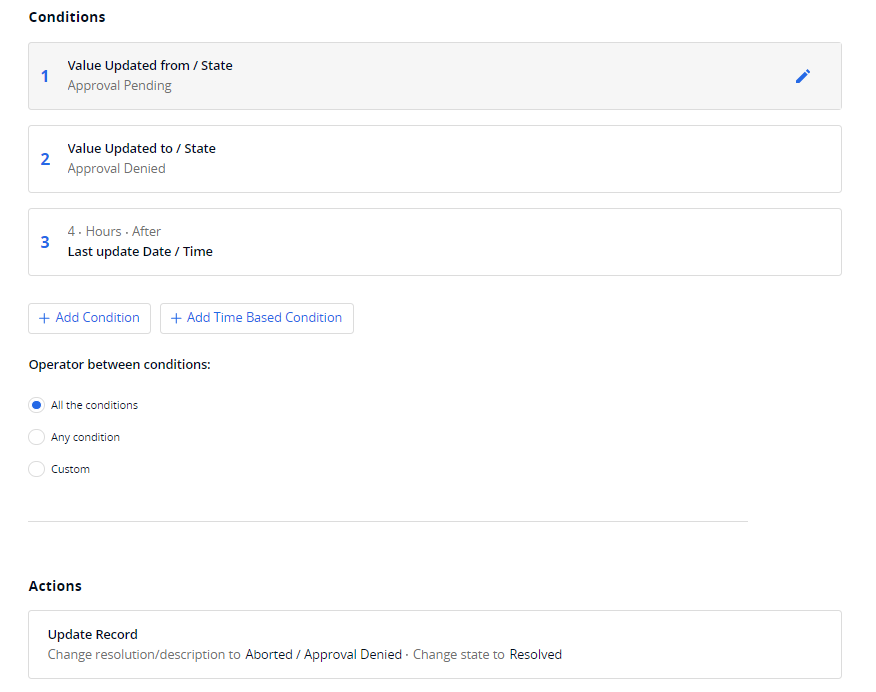Click the blue number 2 condition marker
Viewport: 876px width, 692px height.
tap(45, 159)
